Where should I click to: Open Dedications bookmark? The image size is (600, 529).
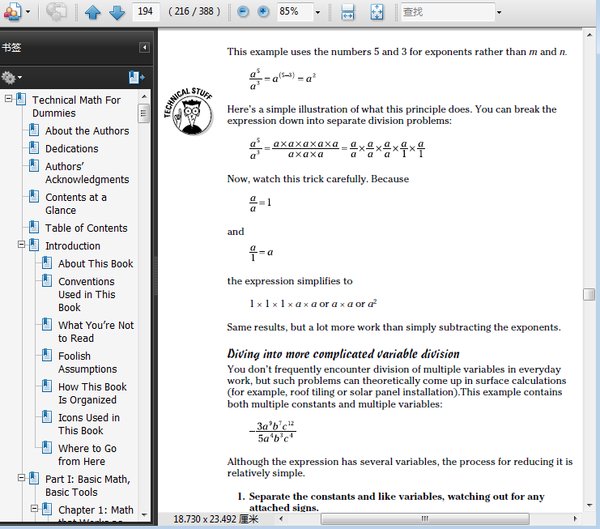(72, 149)
